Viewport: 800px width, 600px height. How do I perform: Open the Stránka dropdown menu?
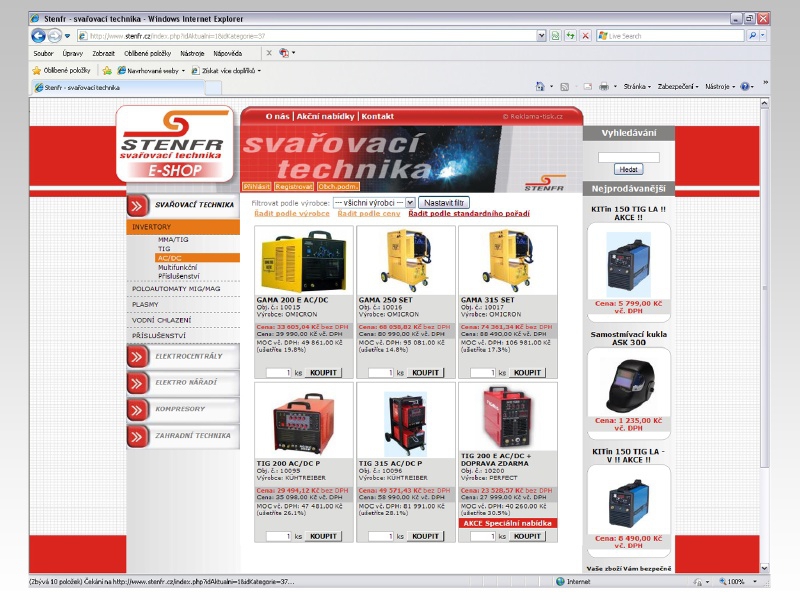coord(637,87)
